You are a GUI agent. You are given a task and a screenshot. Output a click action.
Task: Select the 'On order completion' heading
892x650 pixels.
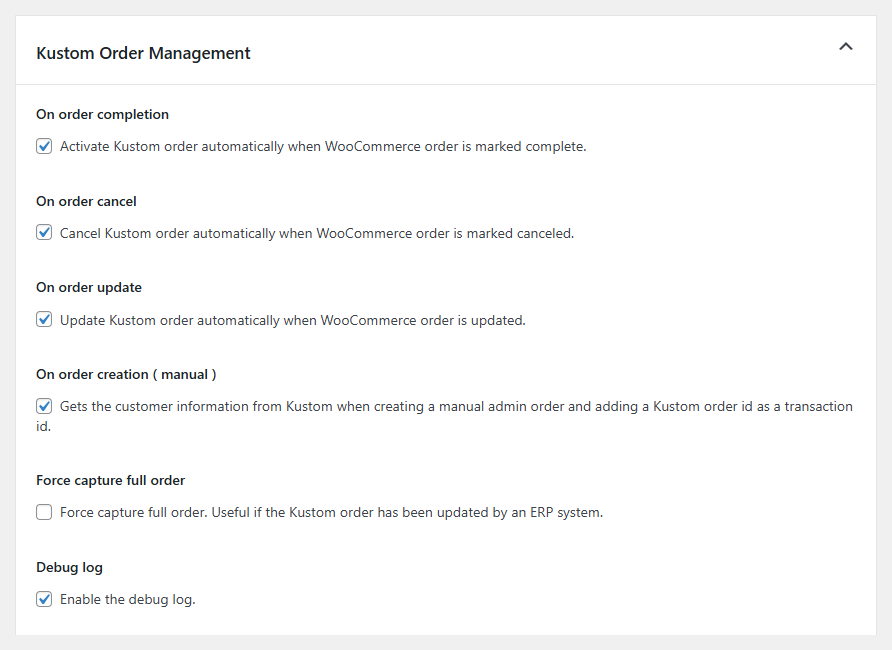[102, 114]
